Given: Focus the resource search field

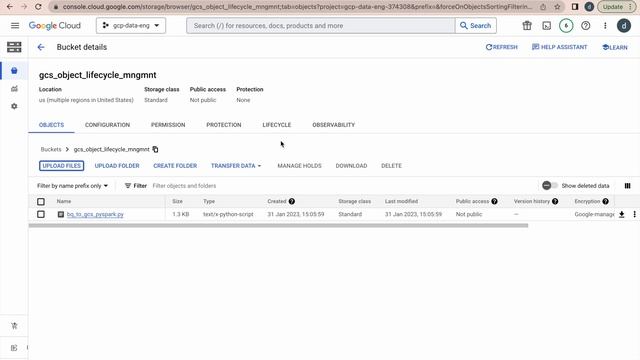Looking at the screenshot, I should (321, 26).
